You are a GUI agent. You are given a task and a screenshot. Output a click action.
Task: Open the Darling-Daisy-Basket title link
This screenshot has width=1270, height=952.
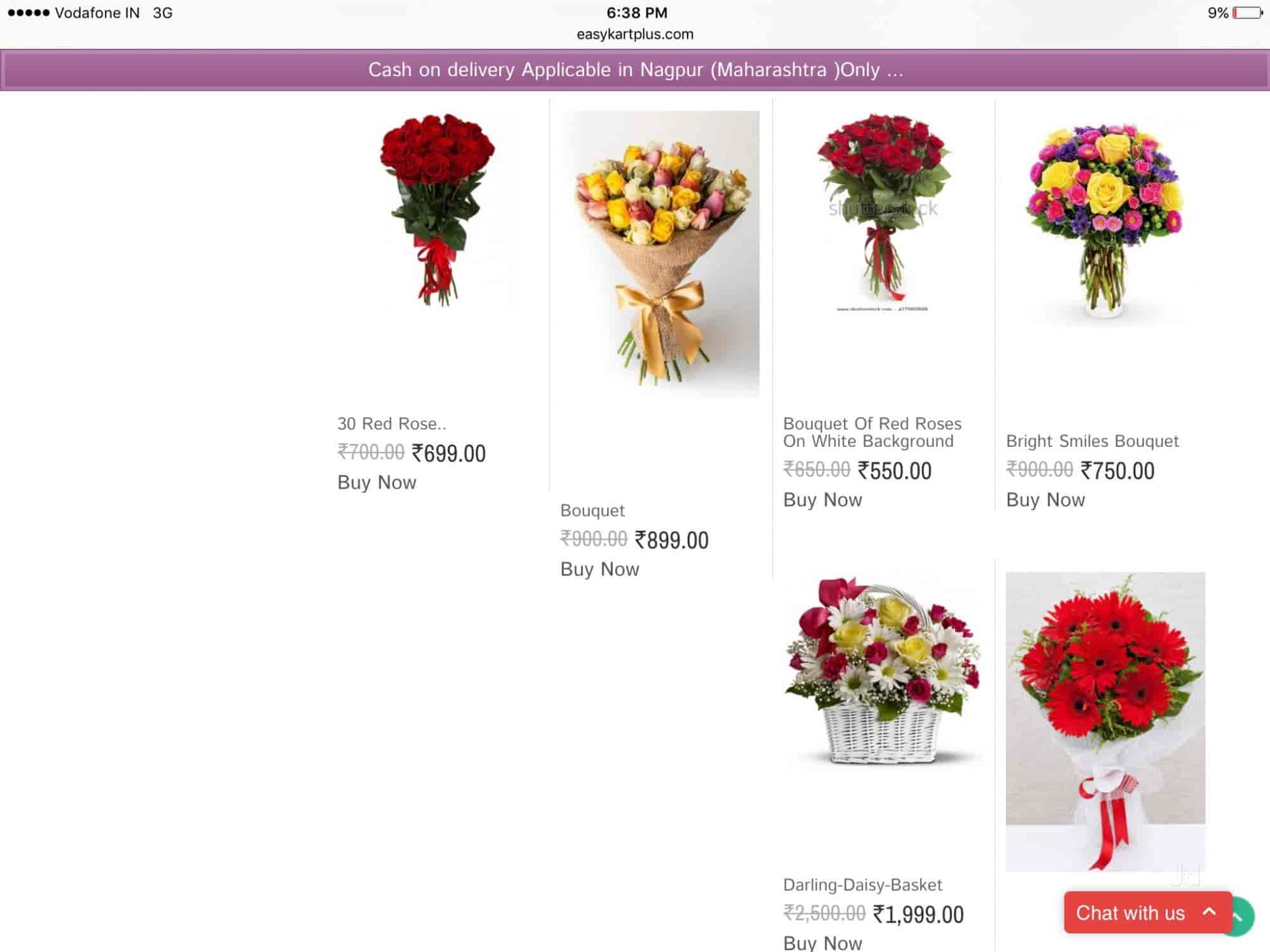coord(862,885)
